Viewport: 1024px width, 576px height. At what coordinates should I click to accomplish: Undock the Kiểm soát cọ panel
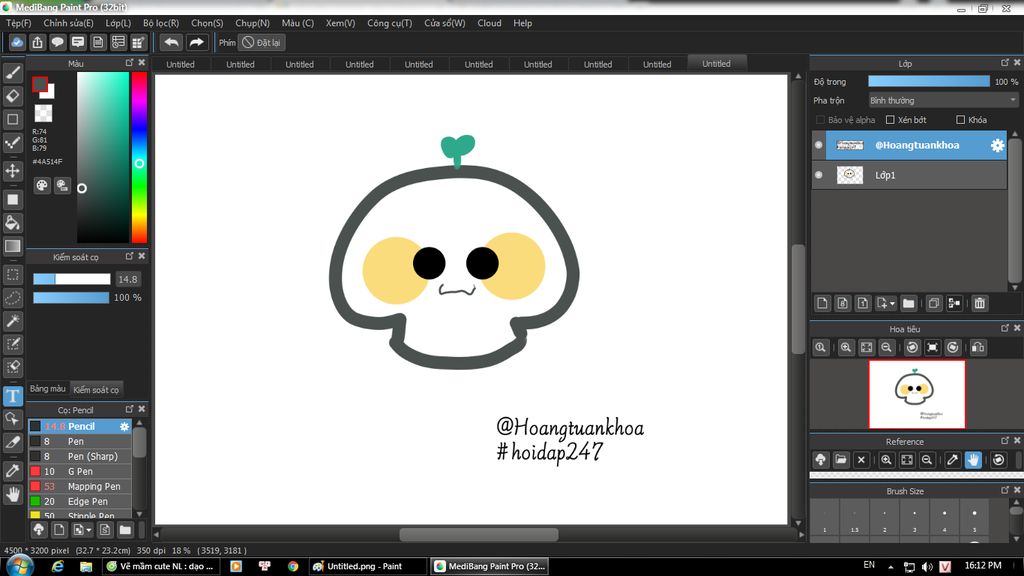coord(129,256)
